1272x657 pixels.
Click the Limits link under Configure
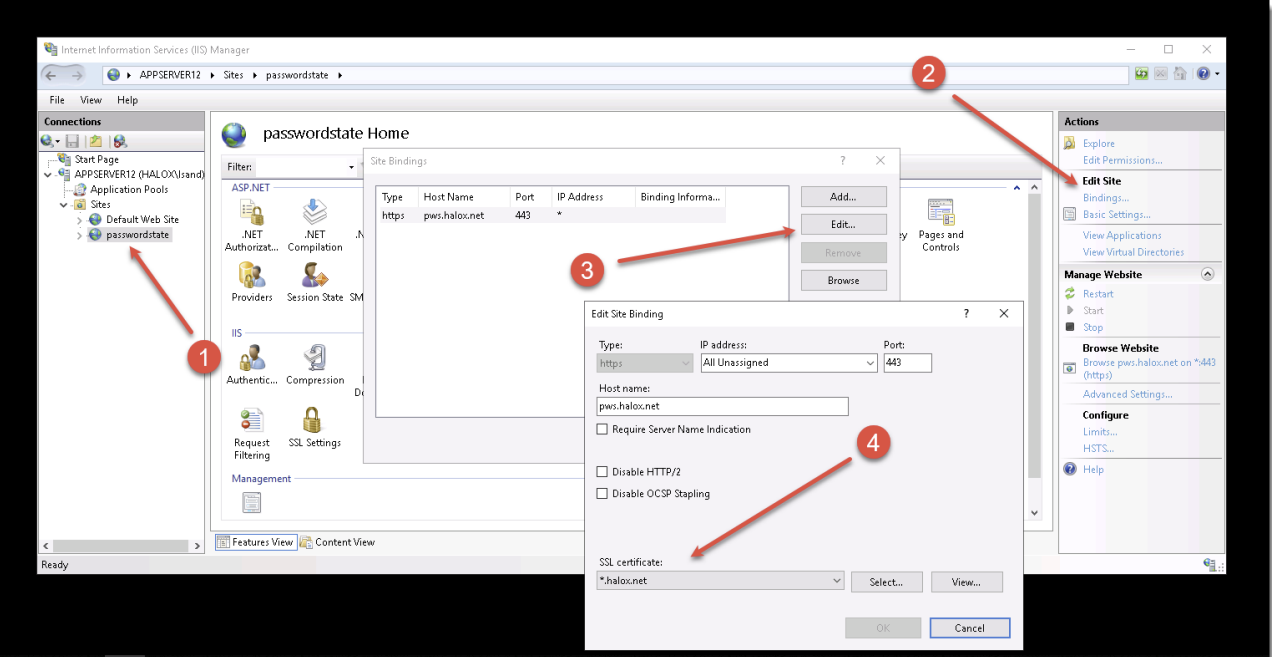pos(1099,432)
